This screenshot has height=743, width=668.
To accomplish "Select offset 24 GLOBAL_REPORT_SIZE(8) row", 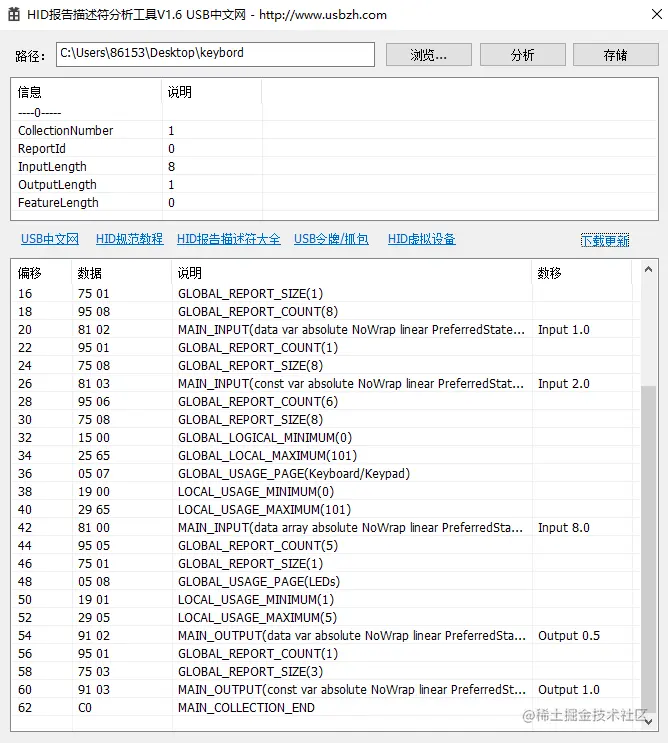I will pos(326,365).
